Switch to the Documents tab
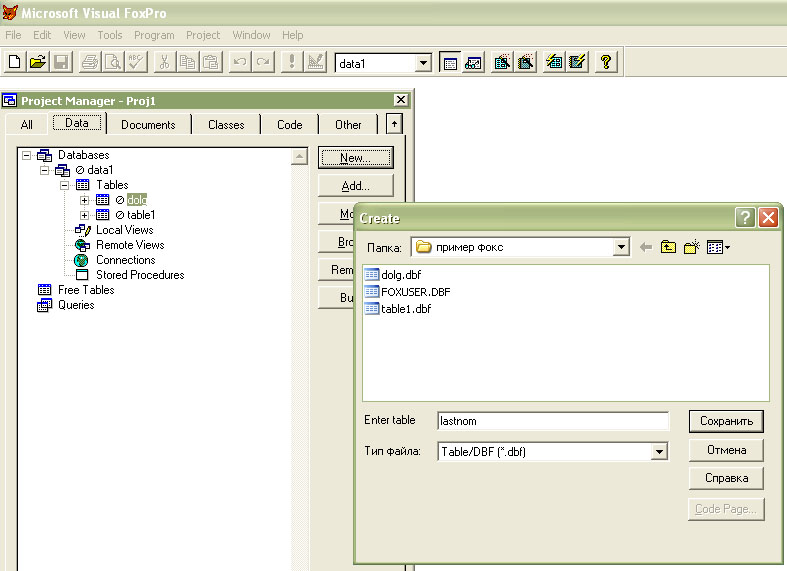This screenshot has height=571, width=787. [148, 125]
